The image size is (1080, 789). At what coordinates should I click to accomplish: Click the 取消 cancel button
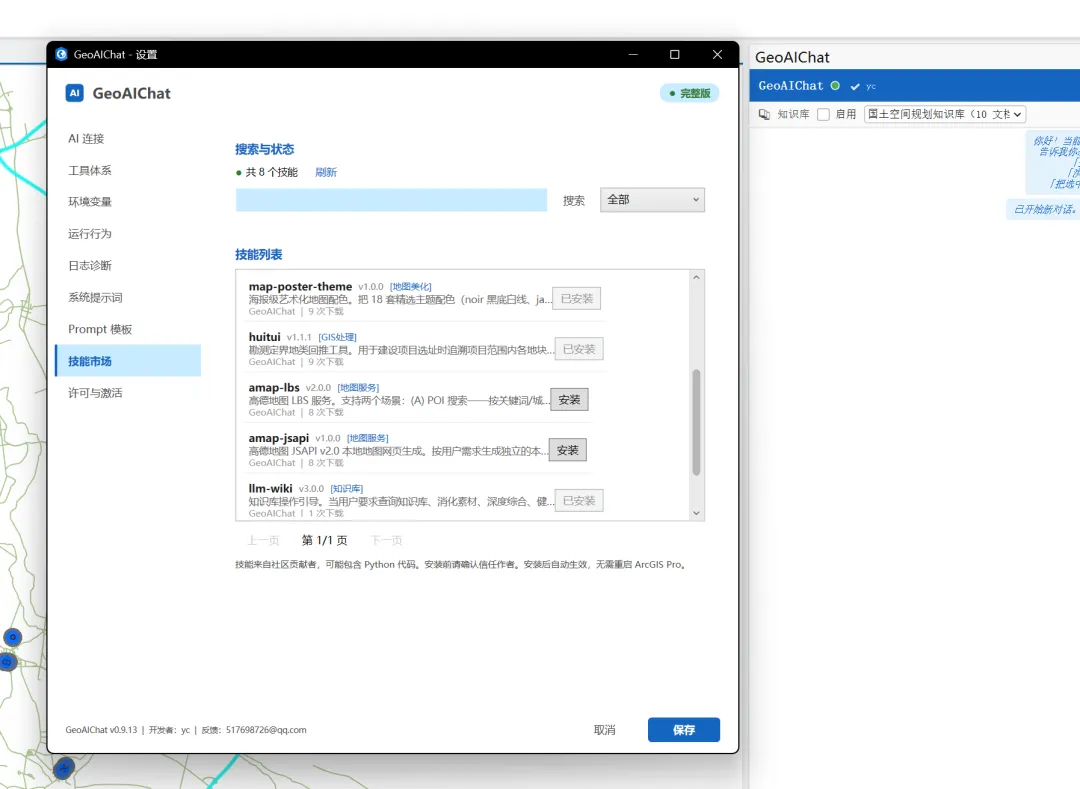pyautogui.click(x=604, y=730)
